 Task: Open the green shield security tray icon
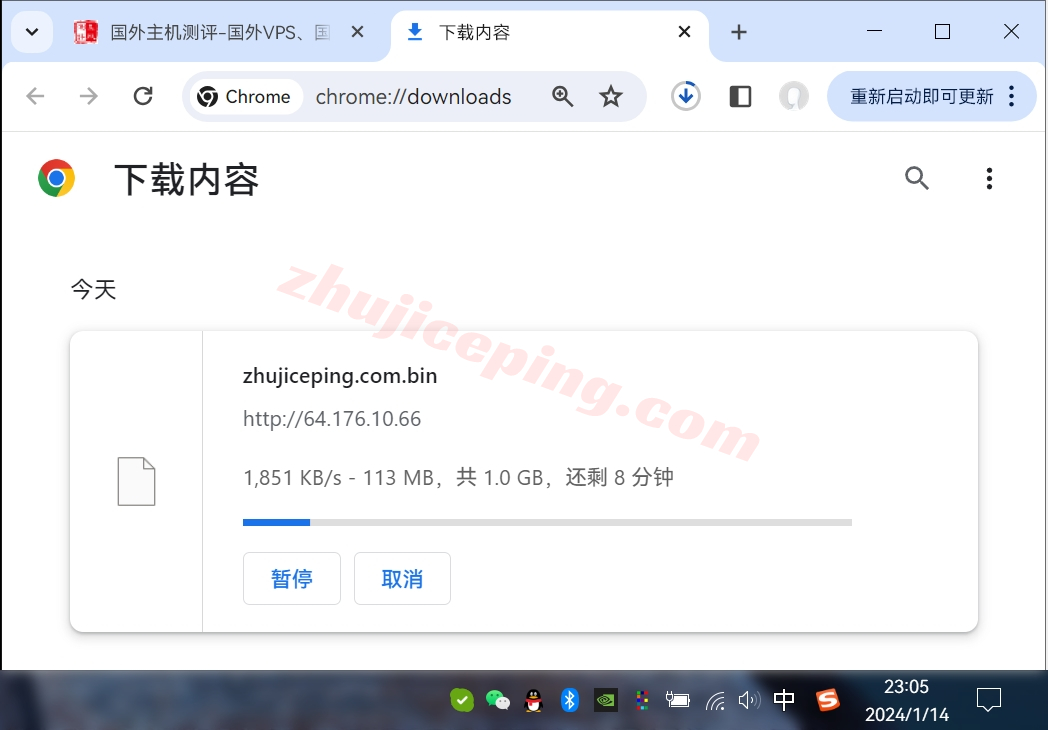click(x=462, y=700)
